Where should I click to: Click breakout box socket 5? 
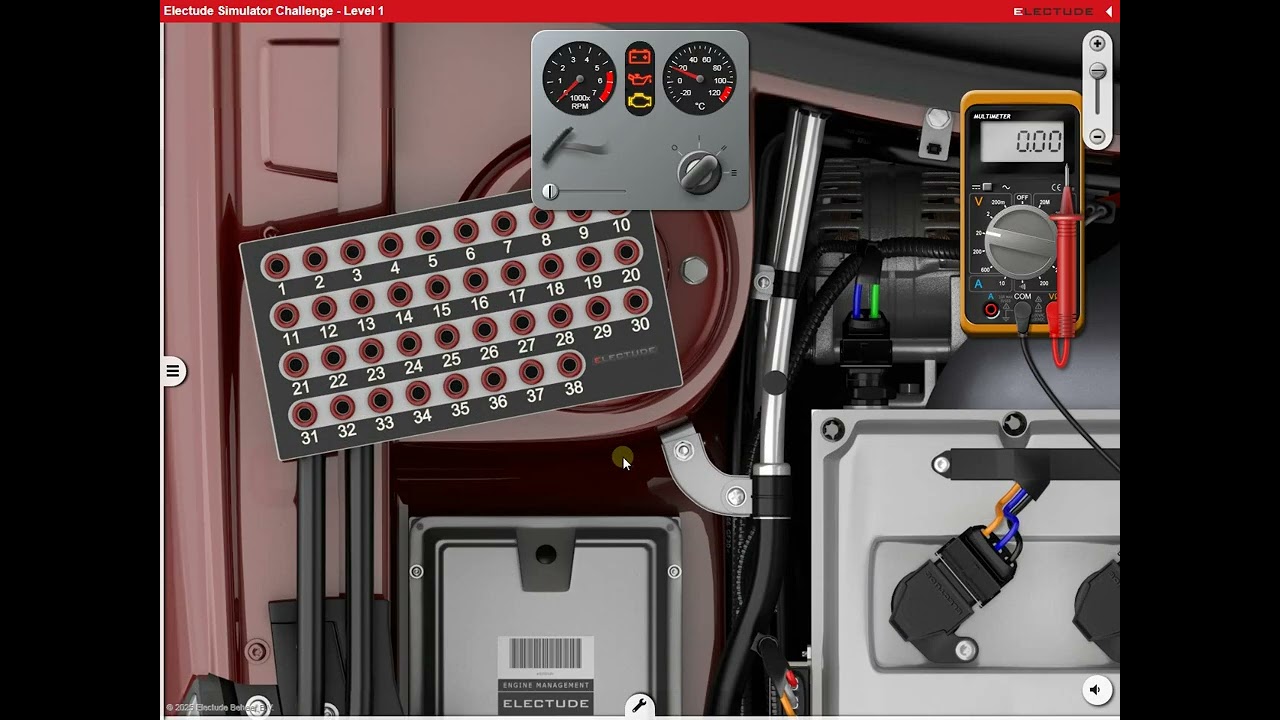pyautogui.click(x=428, y=237)
